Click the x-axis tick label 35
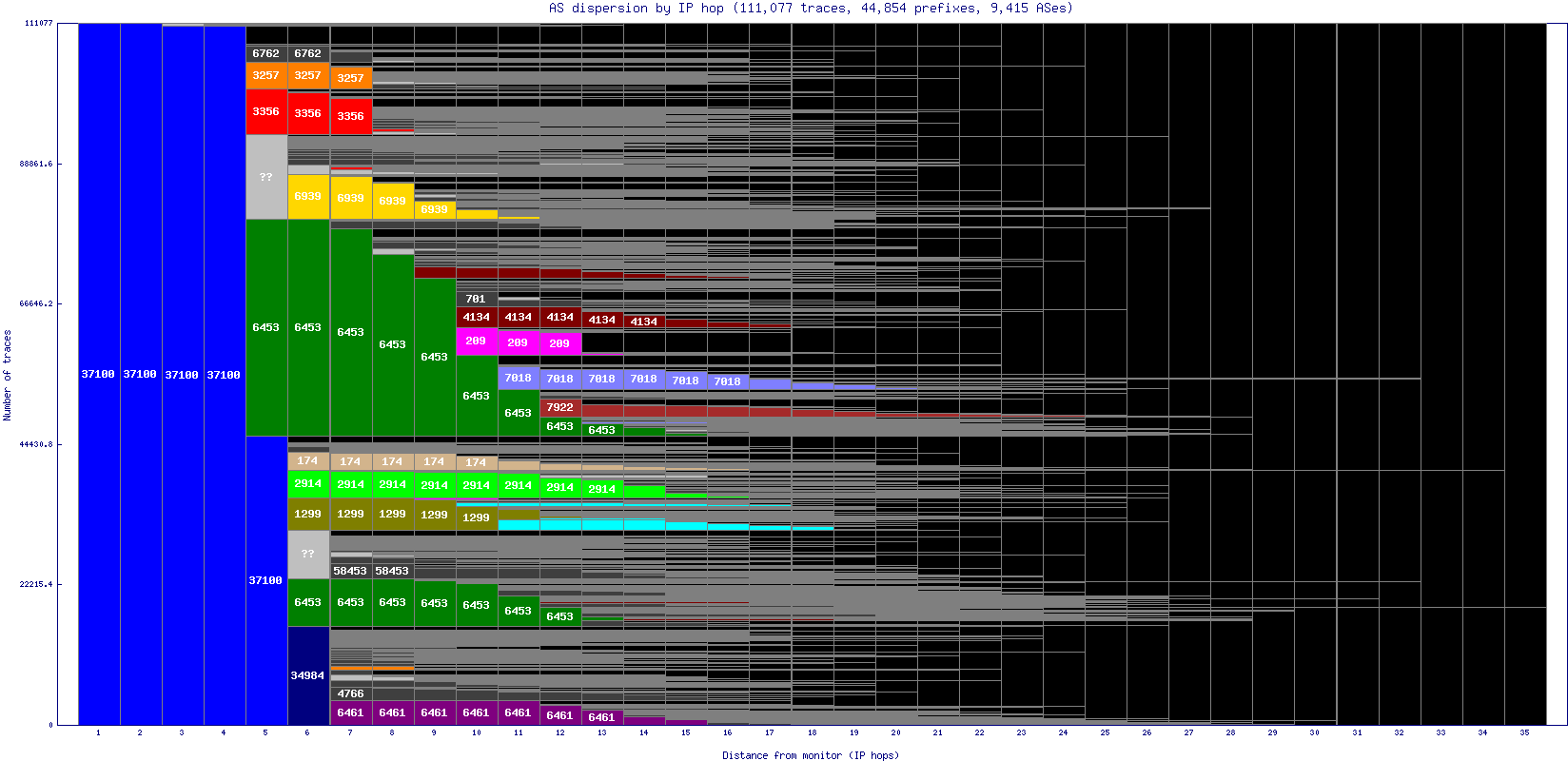 tap(1524, 732)
